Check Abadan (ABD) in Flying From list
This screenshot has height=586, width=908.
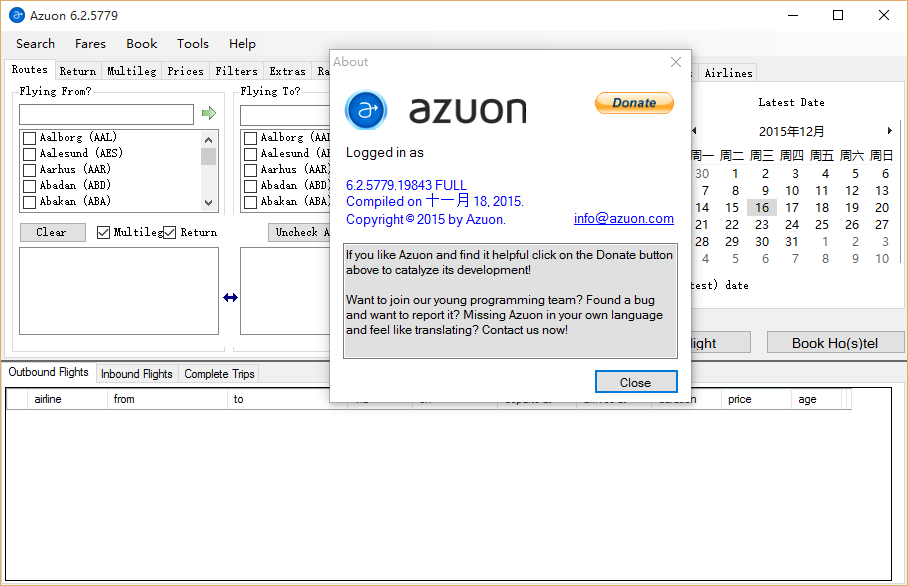(30, 186)
